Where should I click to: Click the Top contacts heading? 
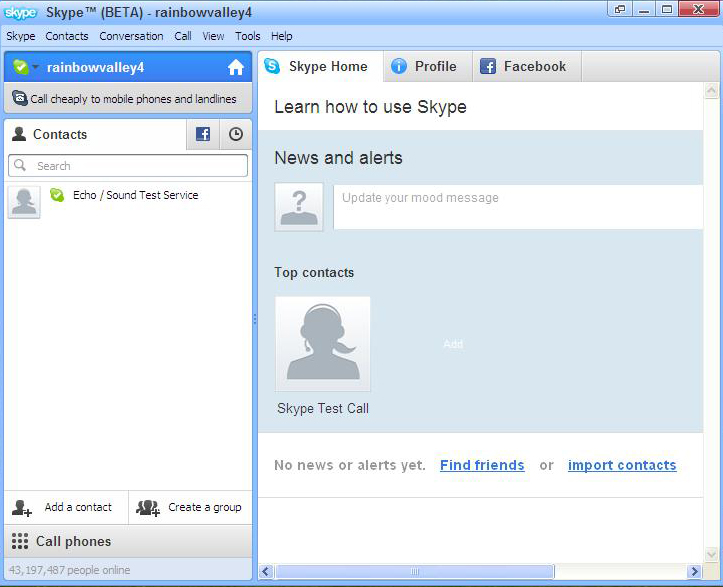click(x=314, y=273)
